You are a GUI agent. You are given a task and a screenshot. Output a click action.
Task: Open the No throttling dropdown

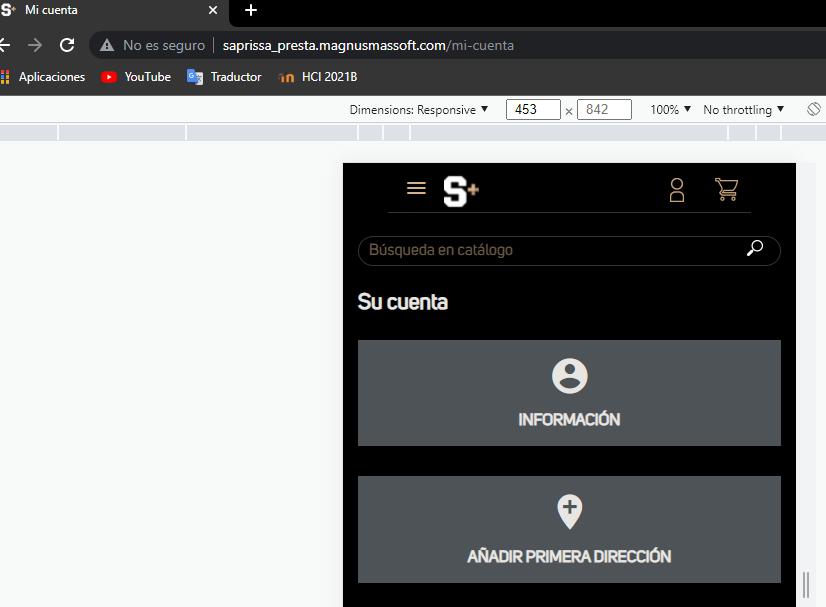coord(742,109)
